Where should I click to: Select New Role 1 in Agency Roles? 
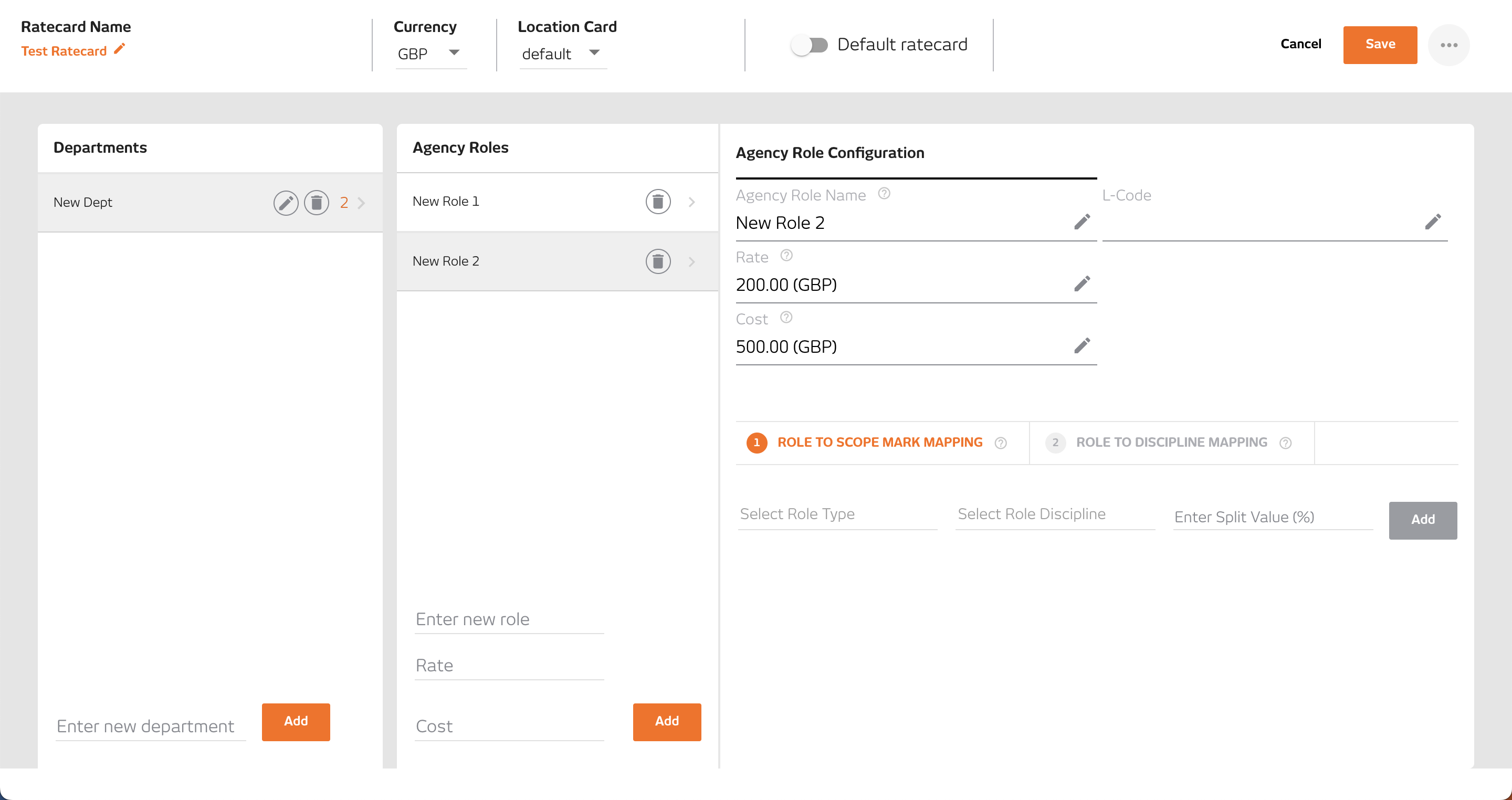(x=558, y=202)
